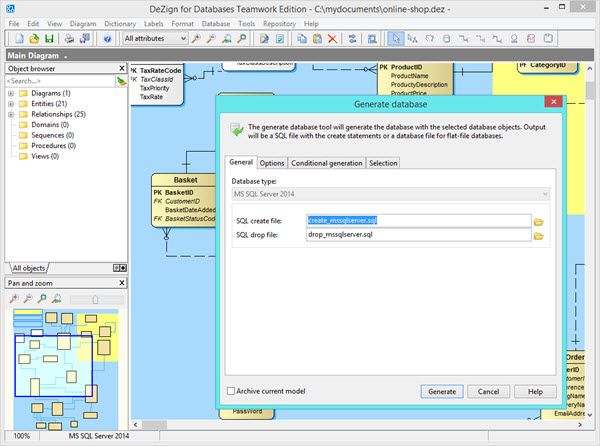This screenshot has height=446, width=600.
Task: Open the Dictionary menu
Action: click(120, 24)
